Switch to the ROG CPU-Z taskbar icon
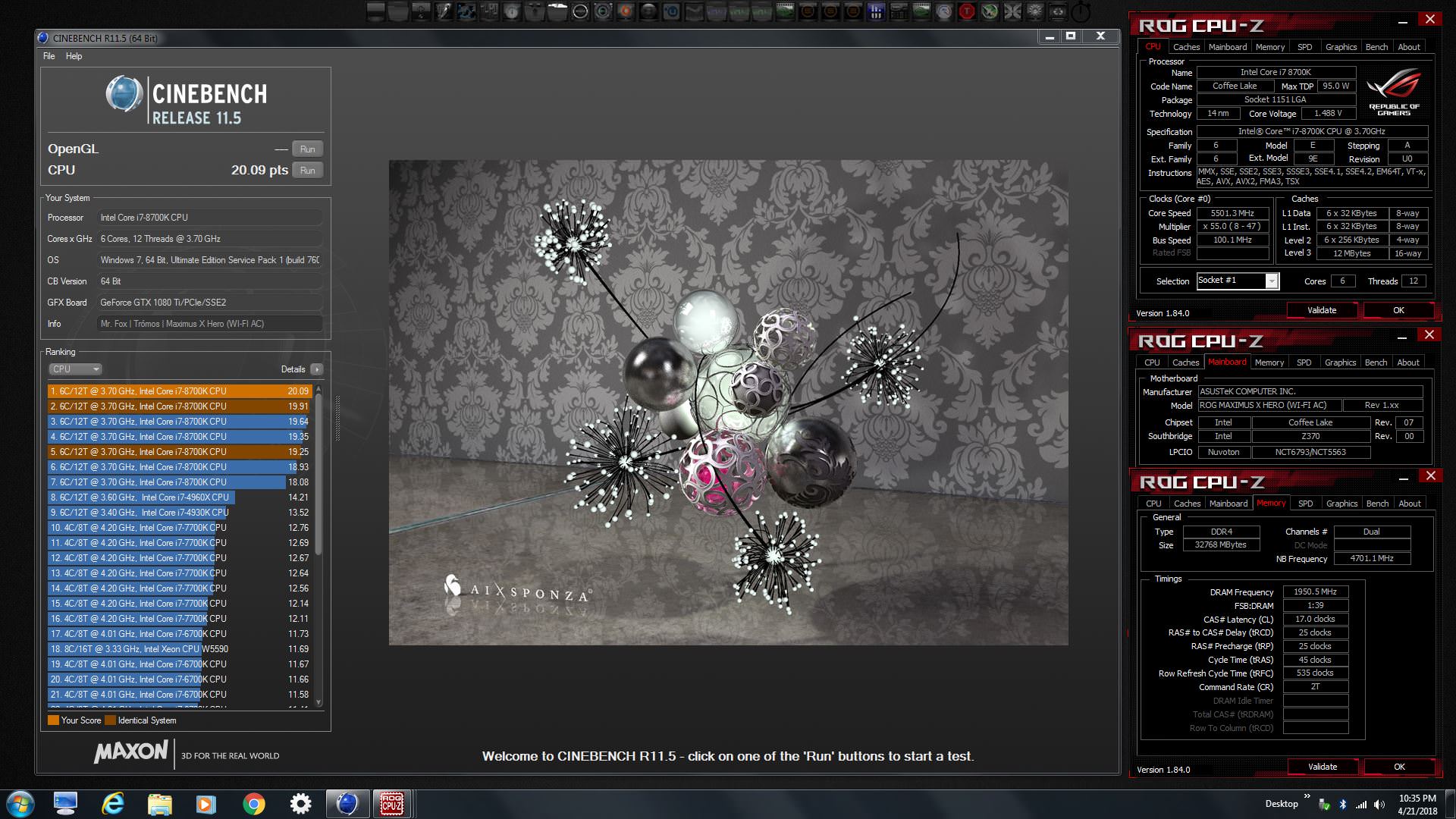The height and width of the screenshot is (819, 1456). [x=391, y=804]
